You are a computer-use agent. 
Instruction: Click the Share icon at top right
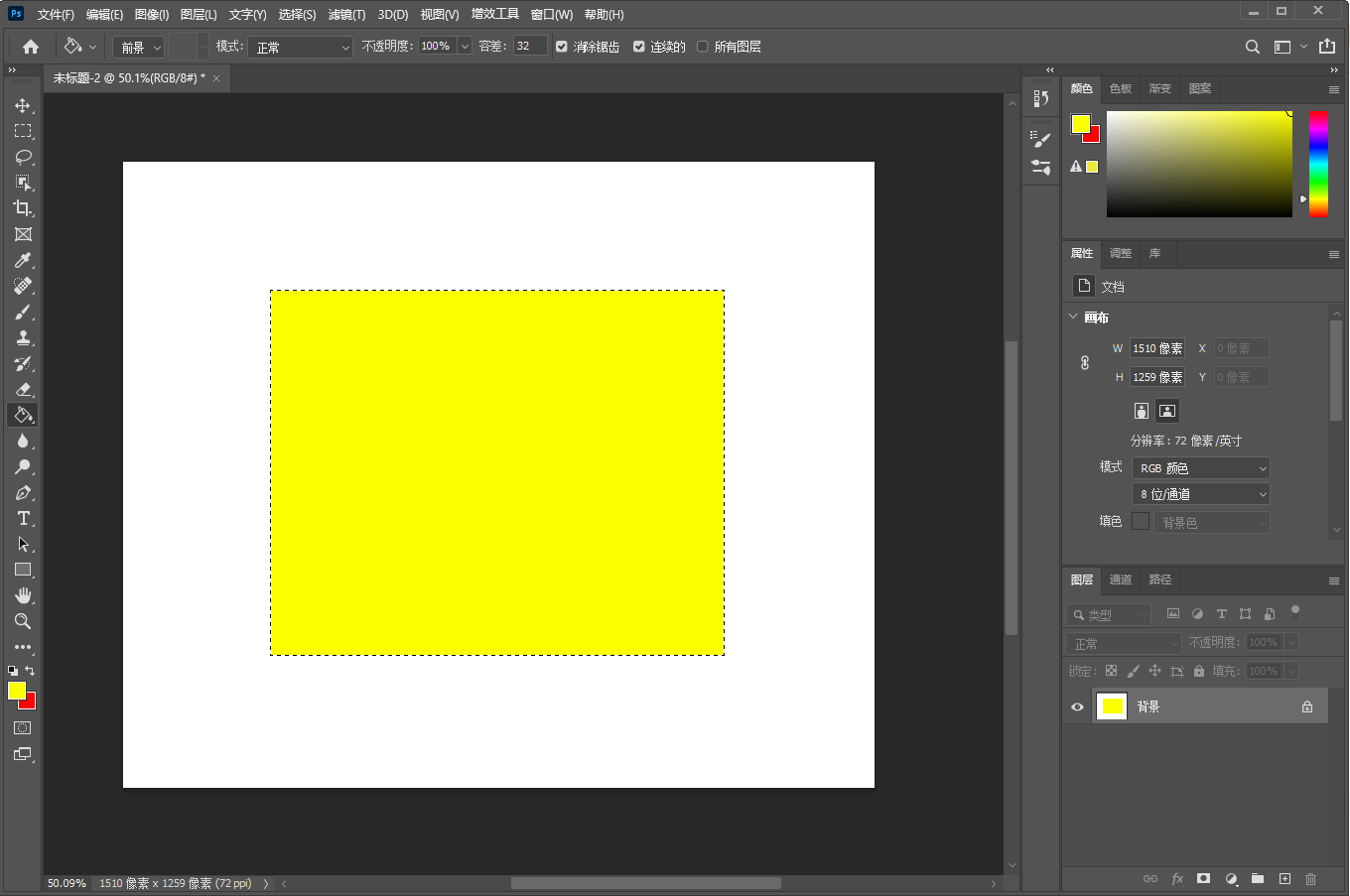(1327, 46)
